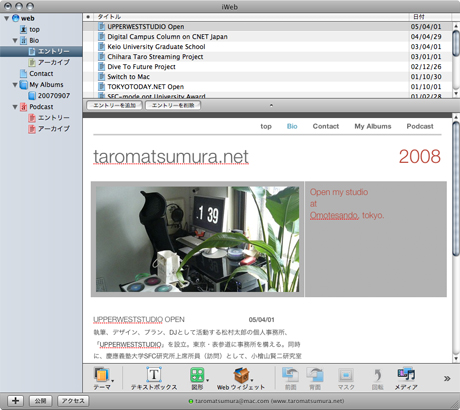Image resolution: width=460 pixels, height=410 pixels.
Task: Click the My Albums icon in sidebar
Action: tap(23, 85)
